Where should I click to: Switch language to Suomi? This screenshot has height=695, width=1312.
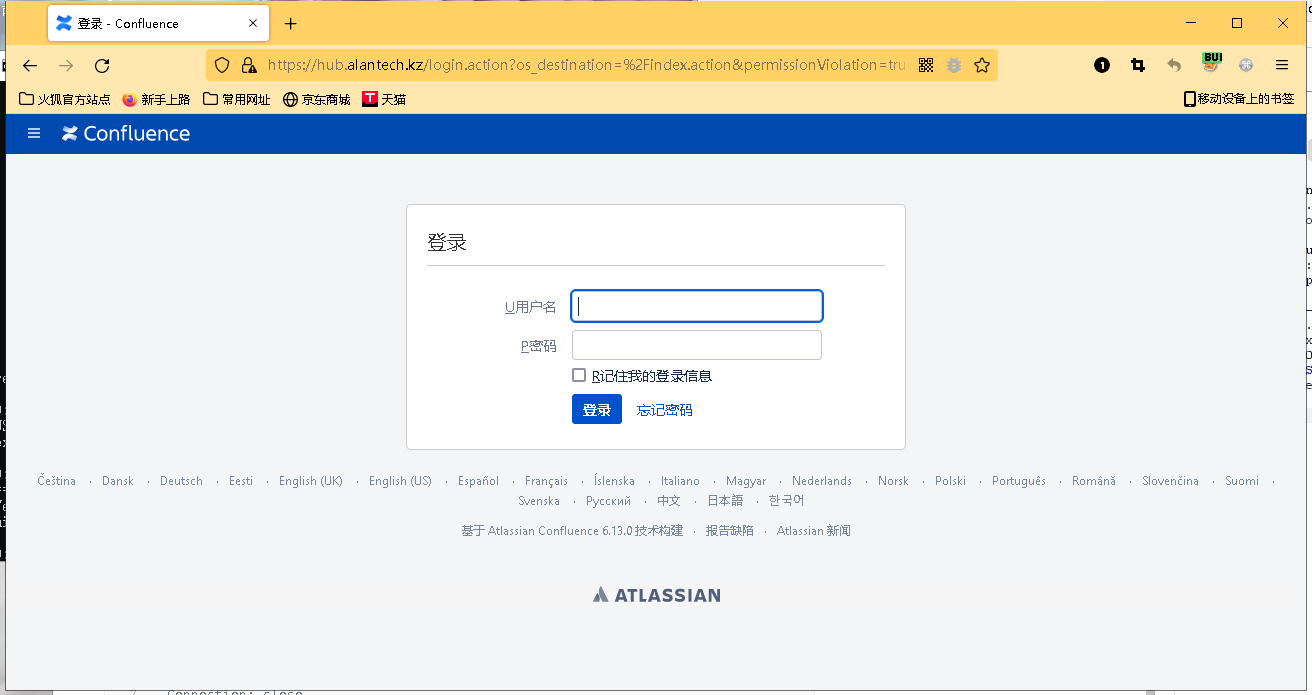(1242, 481)
